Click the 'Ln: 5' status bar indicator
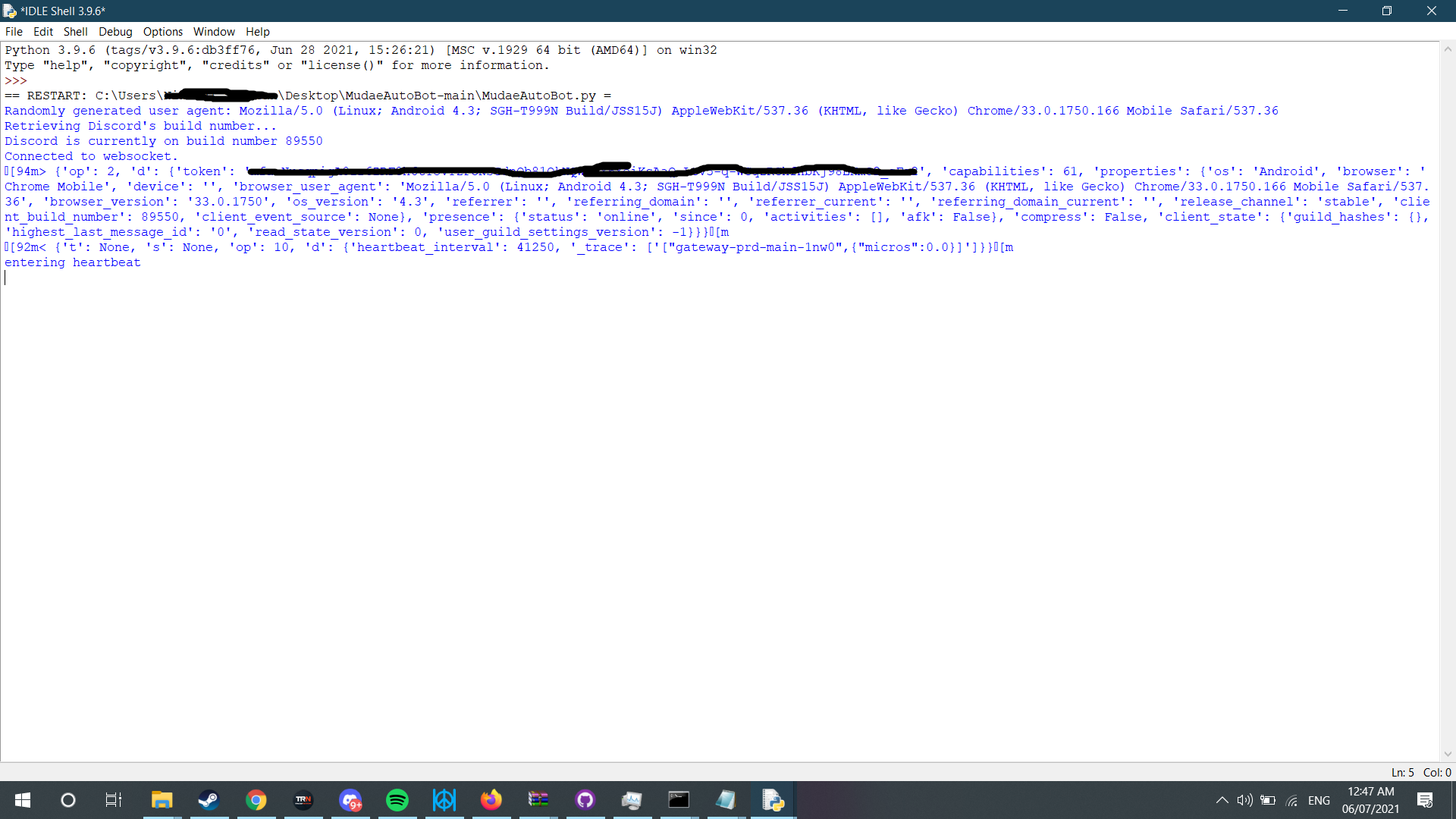 pos(1402,772)
